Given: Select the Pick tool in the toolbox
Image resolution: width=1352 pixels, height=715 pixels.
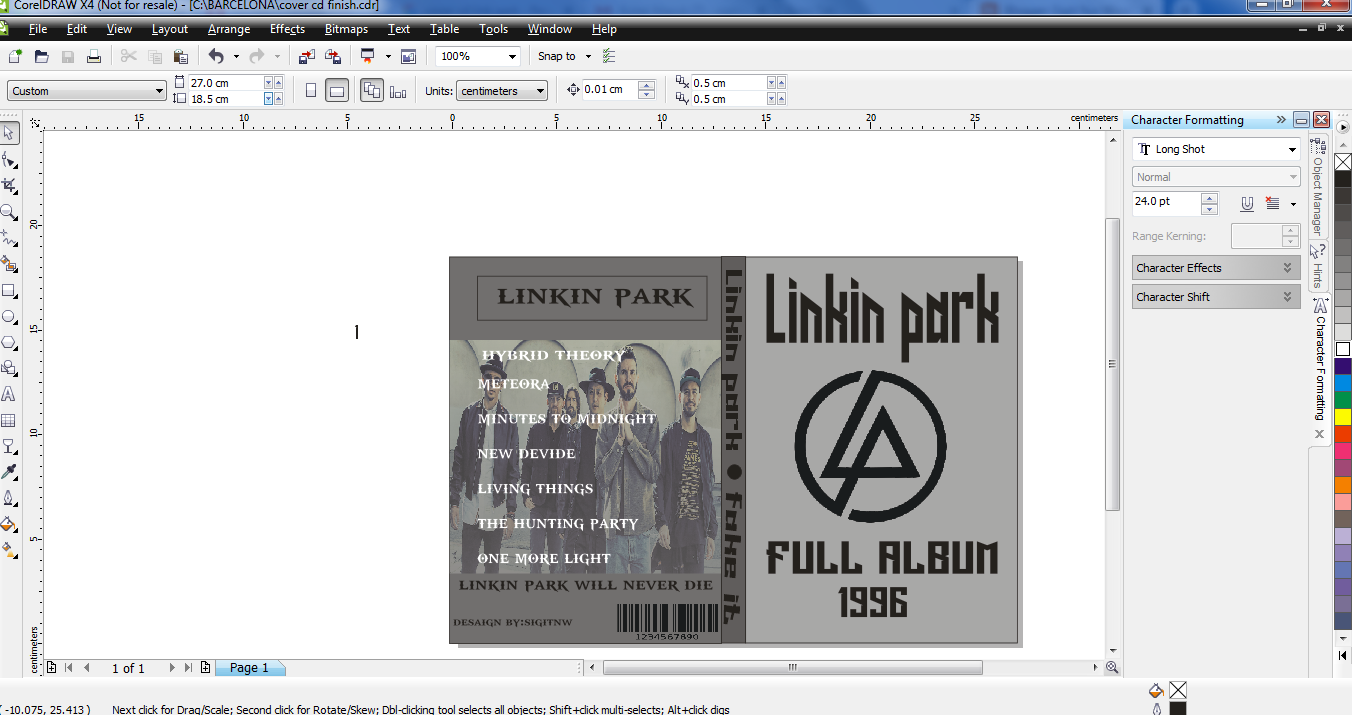Looking at the screenshot, I should pyautogui.click(x=9, y=133).
